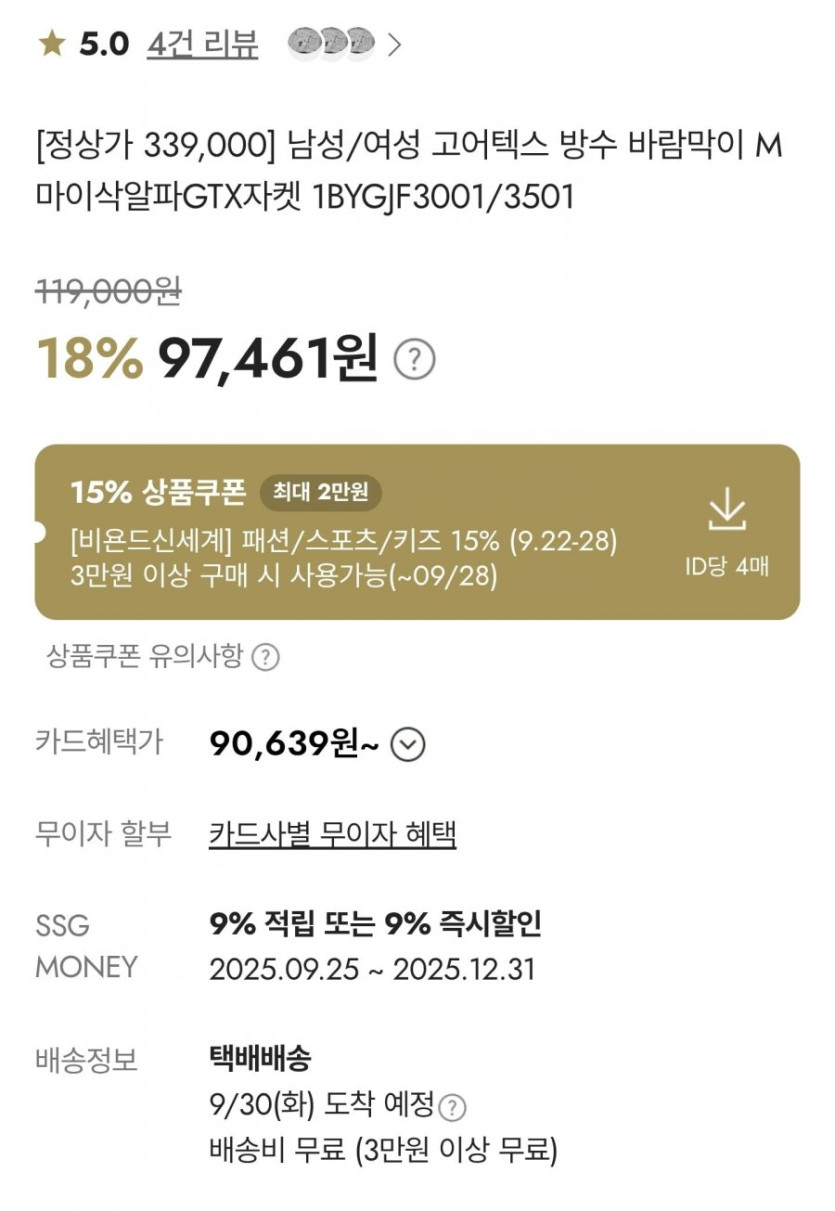This screenshot has width=835, height=1211.
Task: Expand the 카드혜택가 dropdown arrow
Action: click(408, 745)
